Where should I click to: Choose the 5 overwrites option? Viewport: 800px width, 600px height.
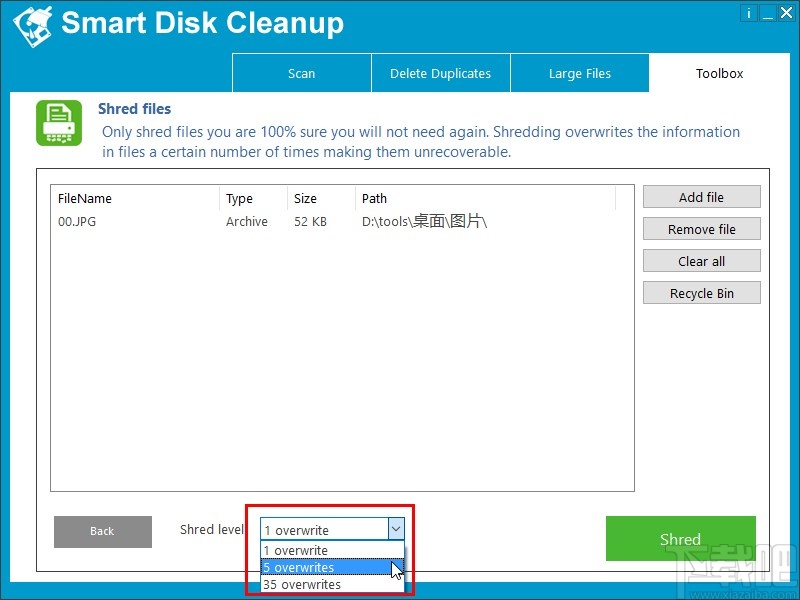coord(332,567)
